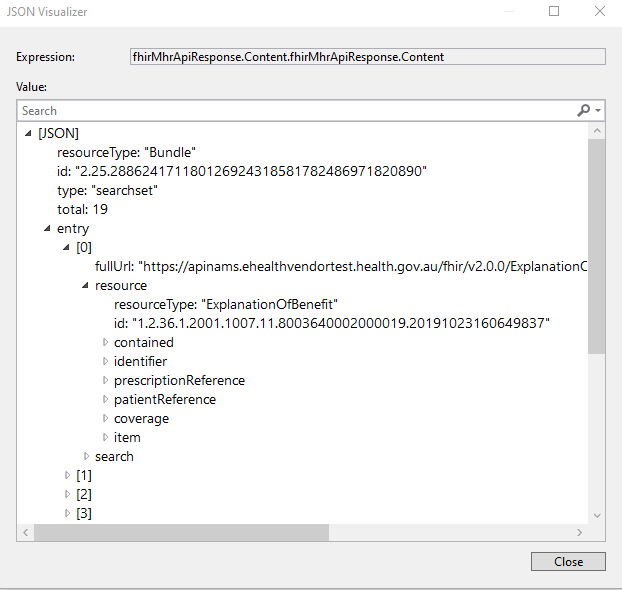The image size is (622, 590).
Task: Collapse the [0] entry item
Action: tap(67, 248)
